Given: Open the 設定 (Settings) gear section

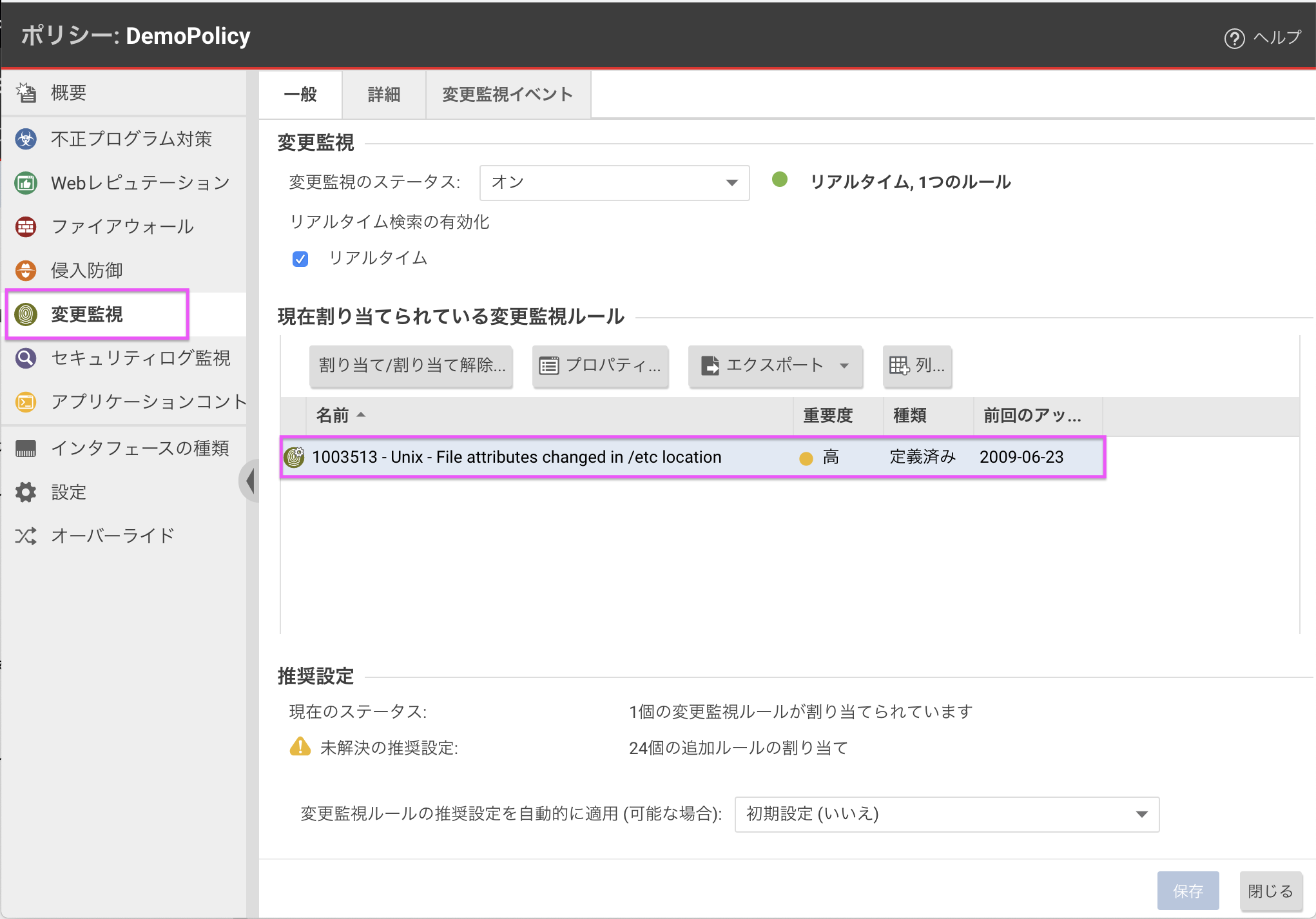Looking at the screenshot, I should click(x=25, y=492).
